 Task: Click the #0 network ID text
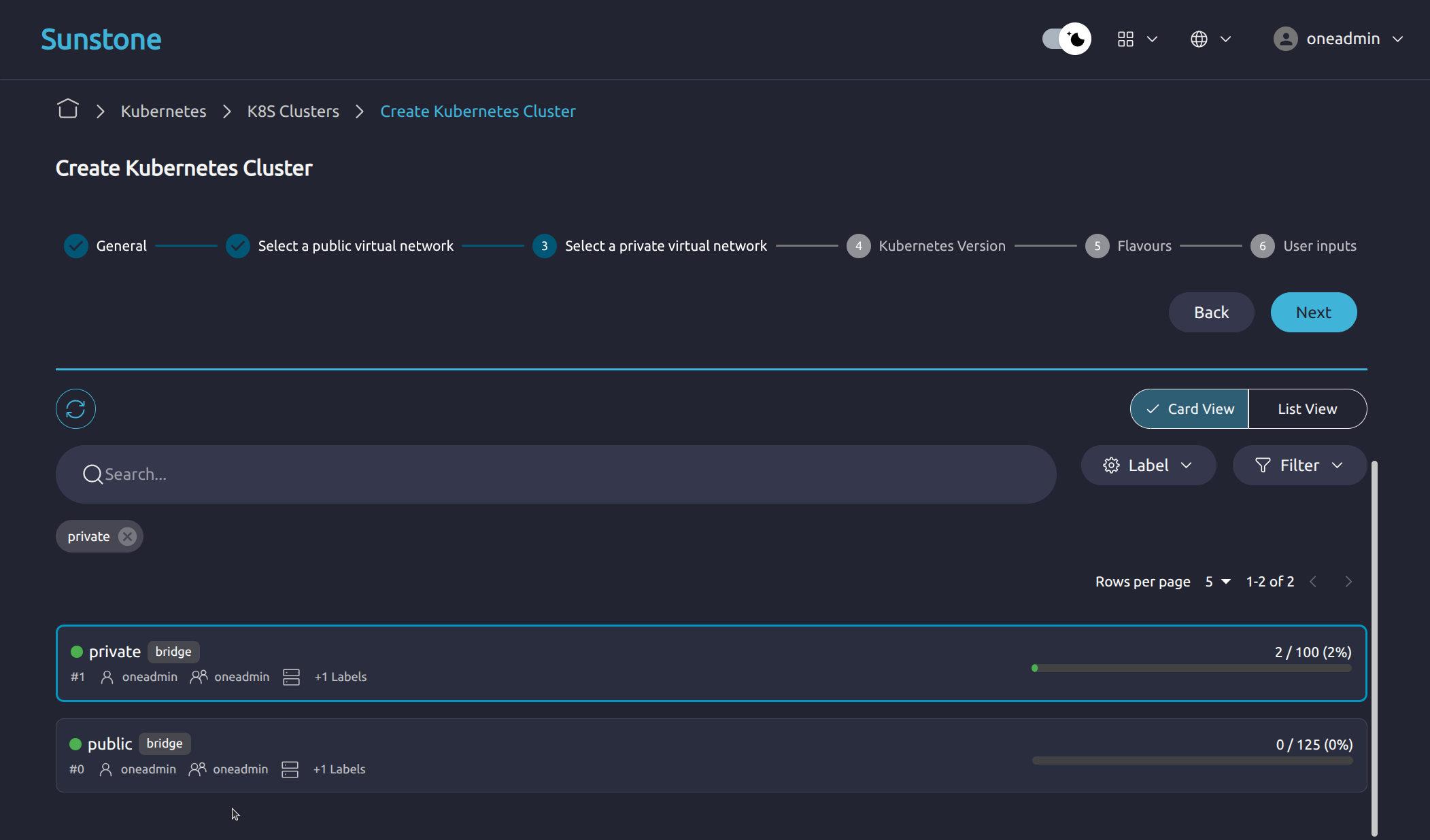coord(76,769)
